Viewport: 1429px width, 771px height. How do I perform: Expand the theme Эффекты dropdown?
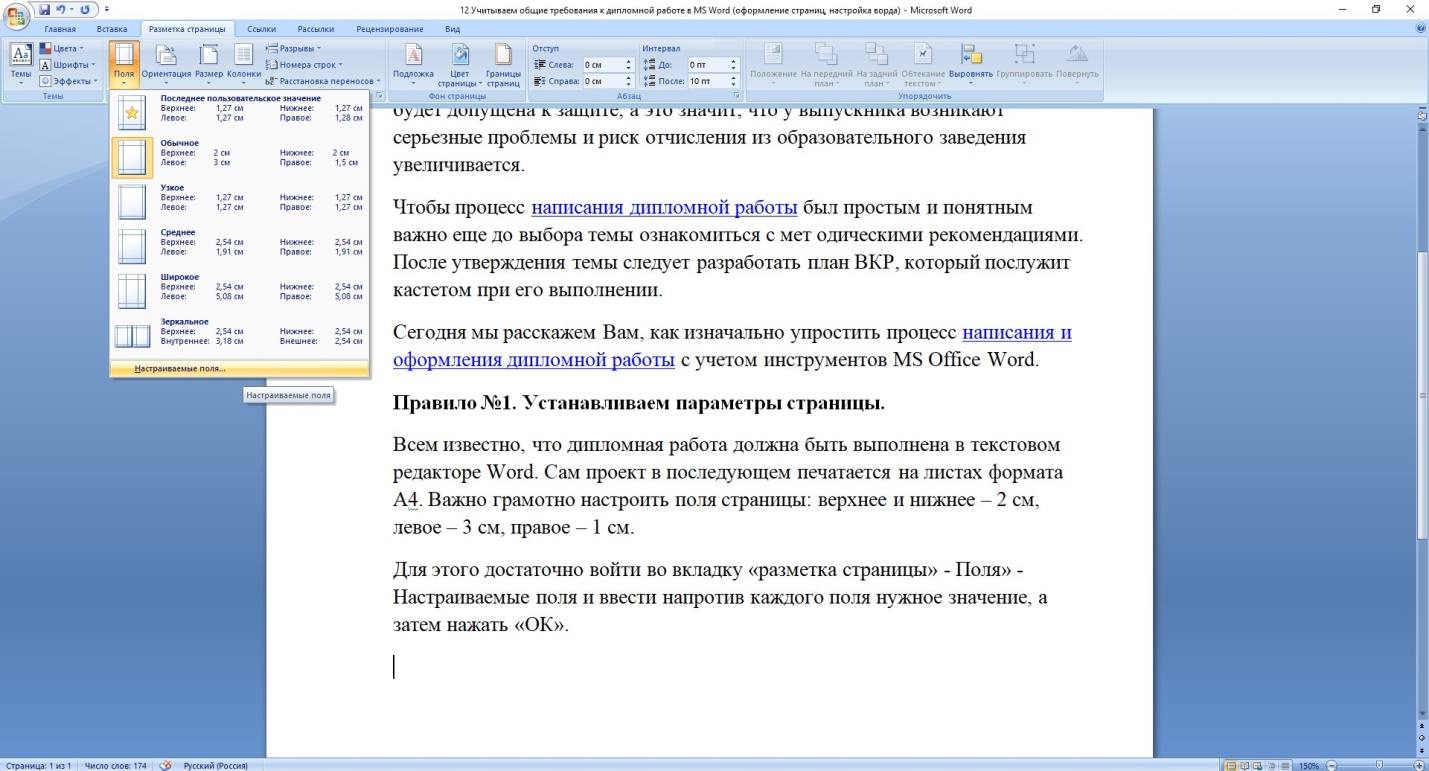click(x=69, y=81)
